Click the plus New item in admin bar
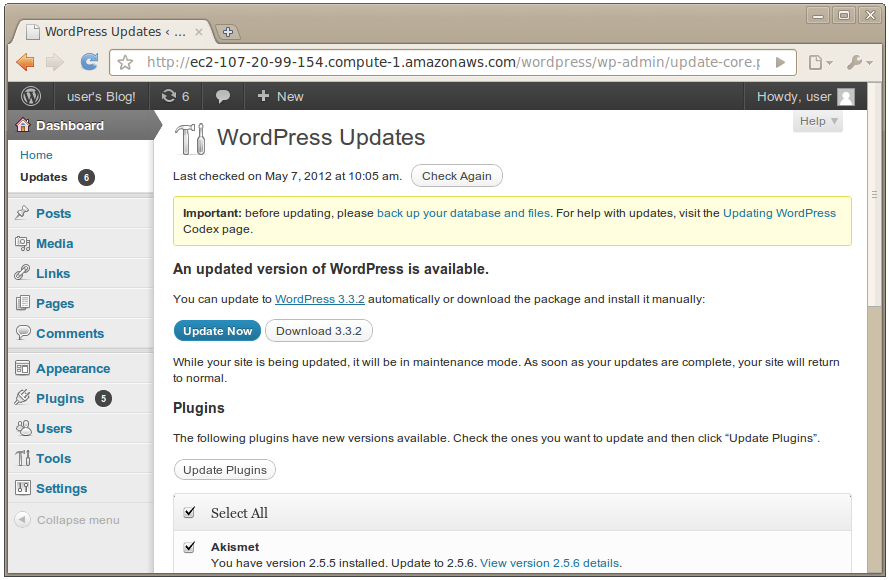Image resolution: width=889 pixels, height=580 pixels. (x=281, y=96)
